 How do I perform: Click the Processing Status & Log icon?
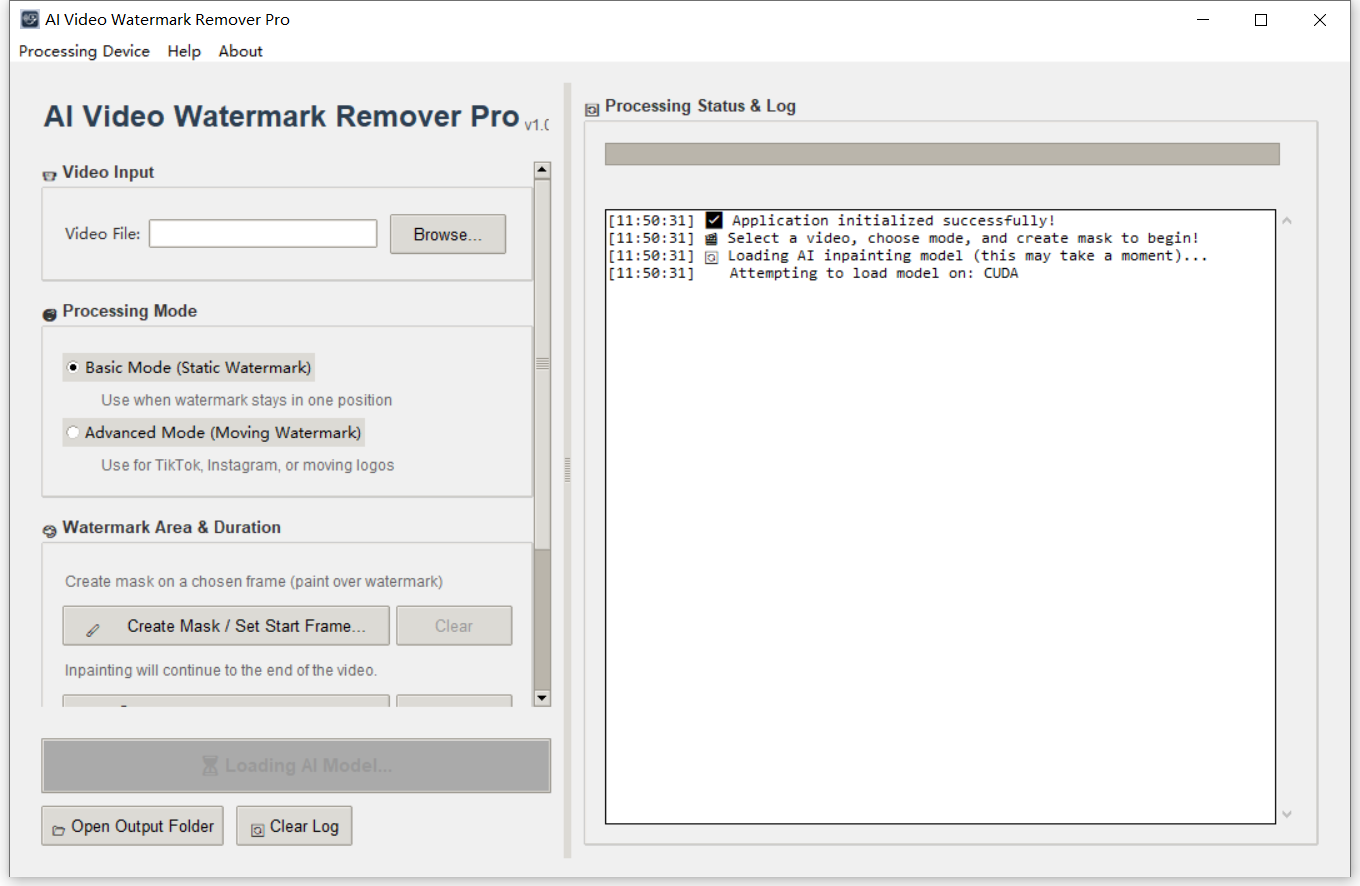592,108
